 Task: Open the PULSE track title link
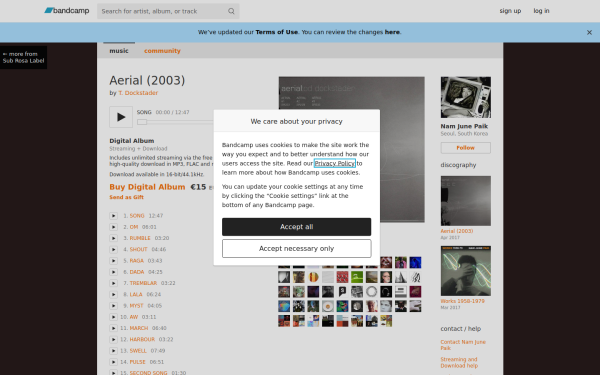click(137, 362)
